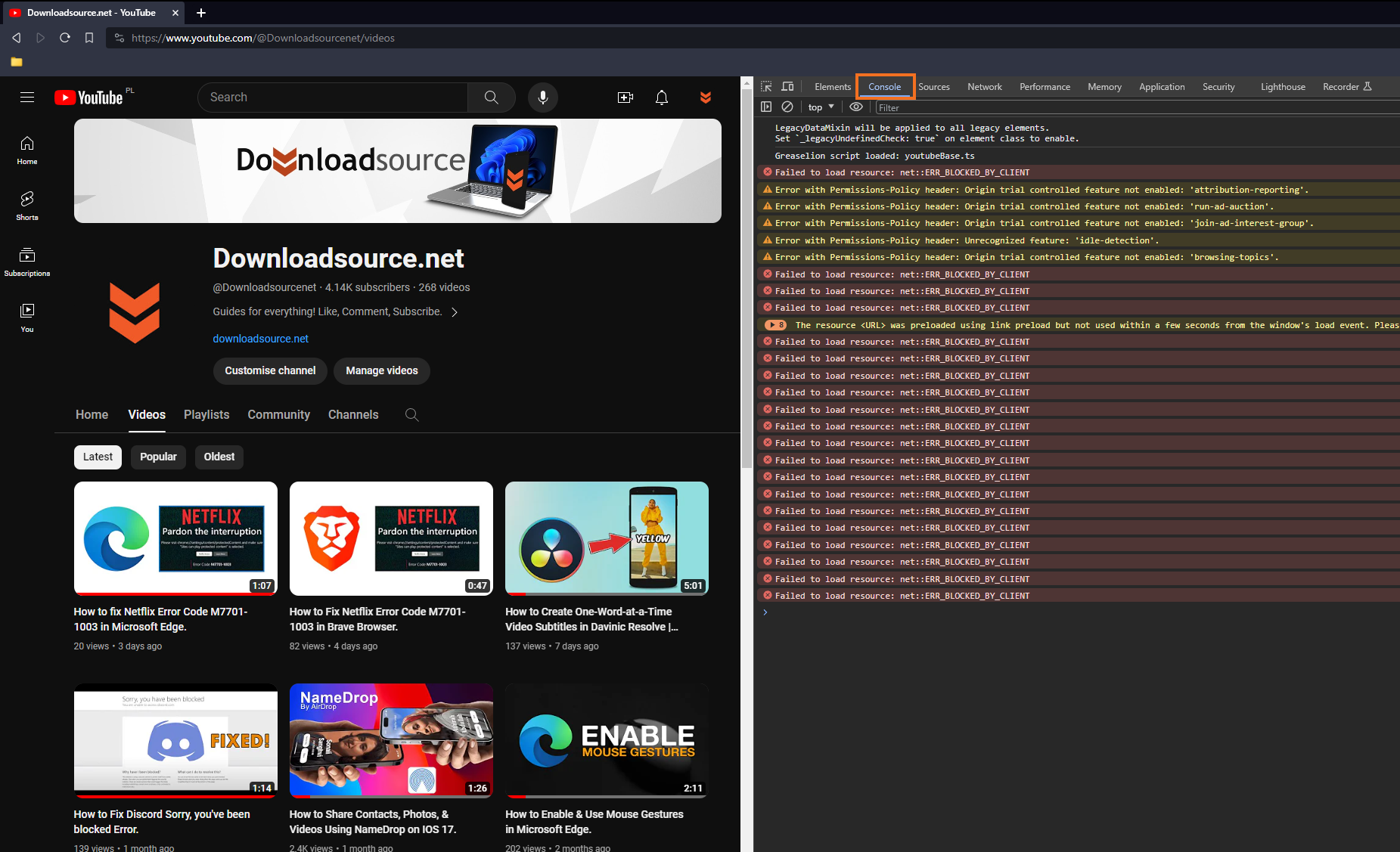Click the browser address bar URL

point(263,38)
